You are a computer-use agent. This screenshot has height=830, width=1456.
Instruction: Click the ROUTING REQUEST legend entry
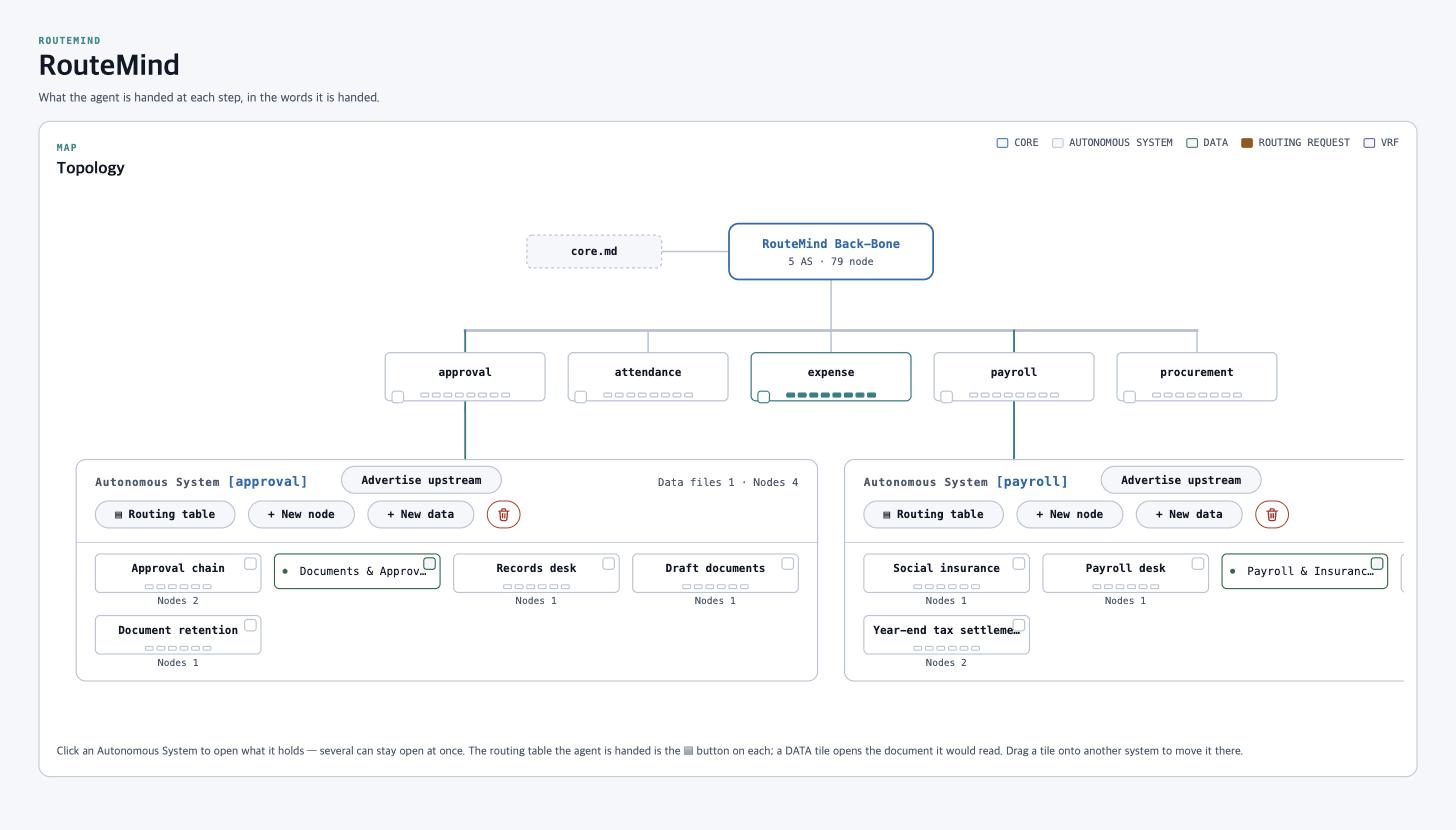[x=1295, y=143]
